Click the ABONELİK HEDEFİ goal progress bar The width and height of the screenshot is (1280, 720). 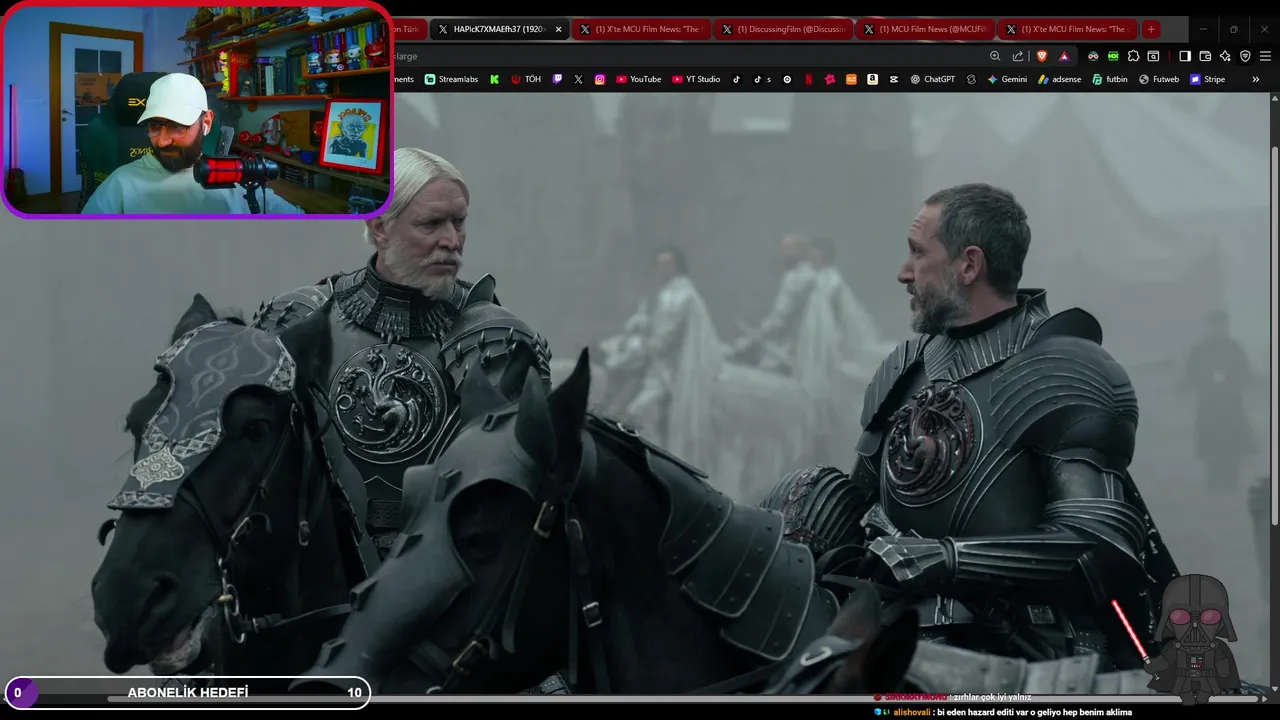tap(187, 692)
